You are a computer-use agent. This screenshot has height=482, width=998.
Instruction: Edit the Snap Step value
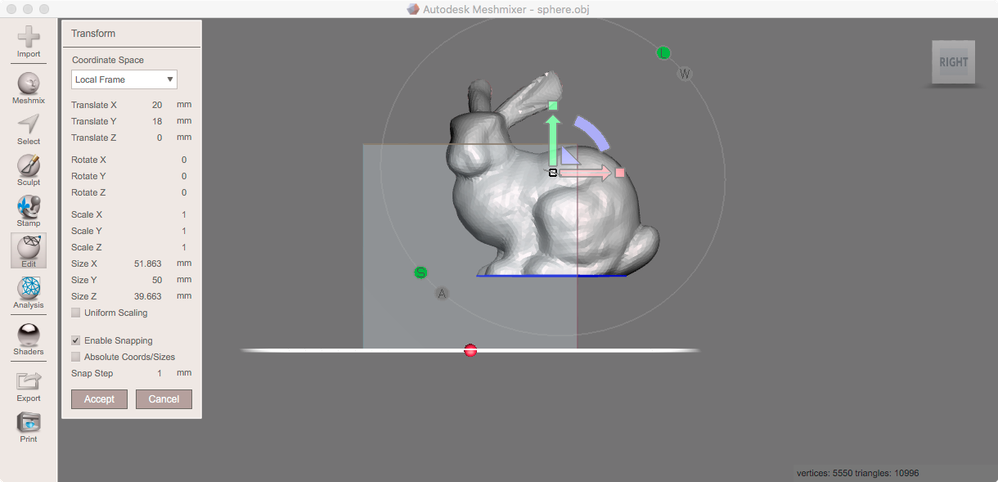point(160,373)
